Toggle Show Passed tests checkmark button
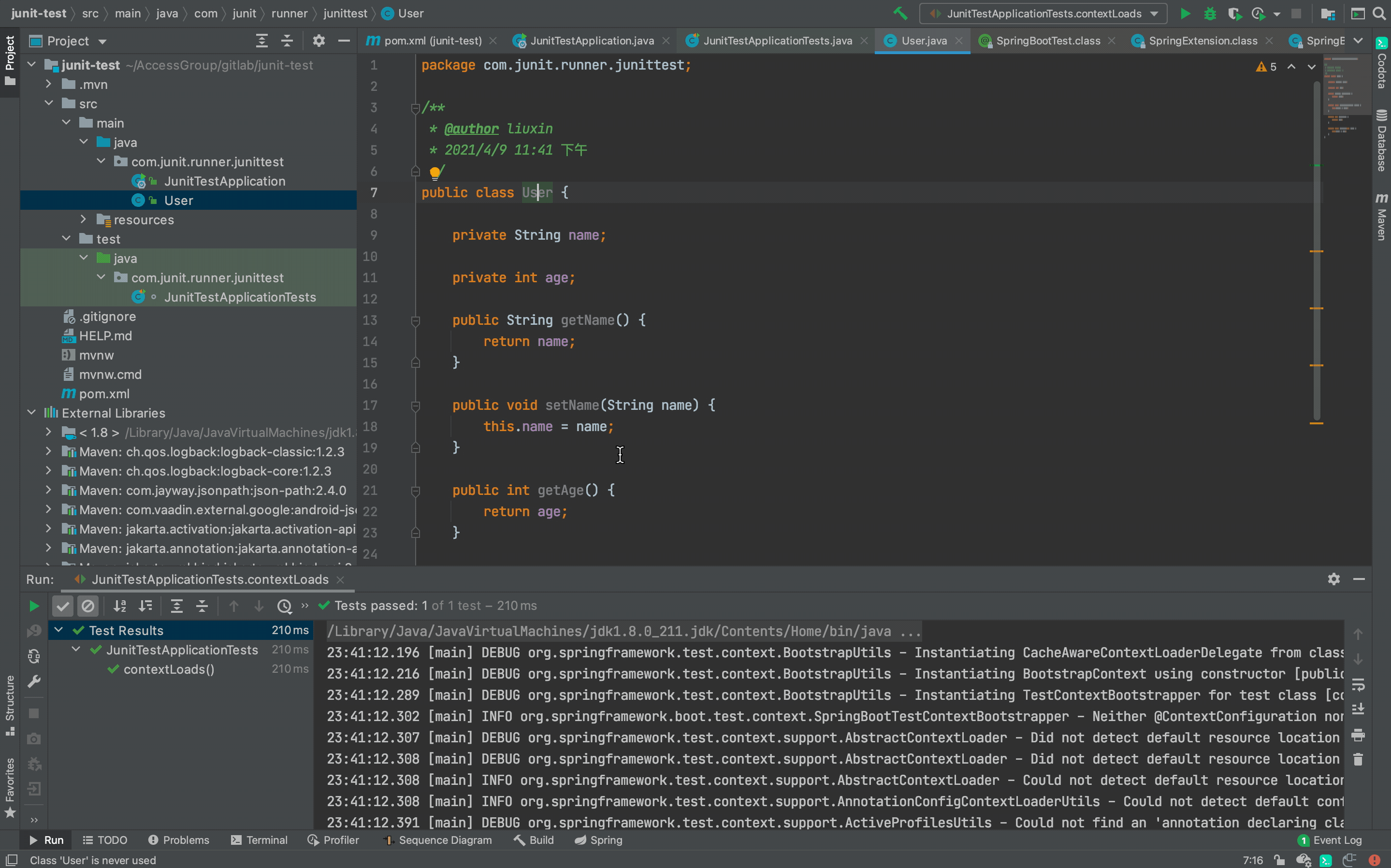The image size is (1391, 868). (62, 606)
